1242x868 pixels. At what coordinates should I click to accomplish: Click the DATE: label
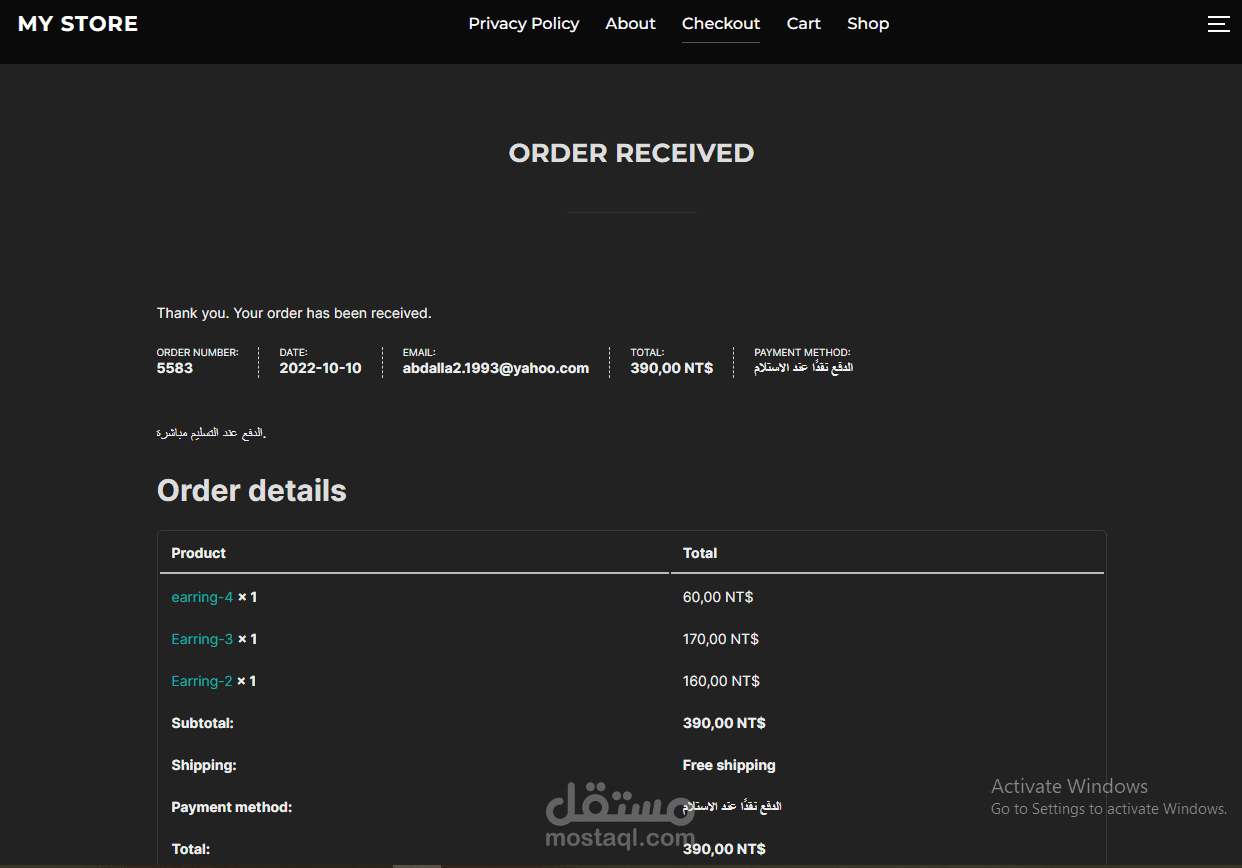pyautogui.click(x=293, y=352)
